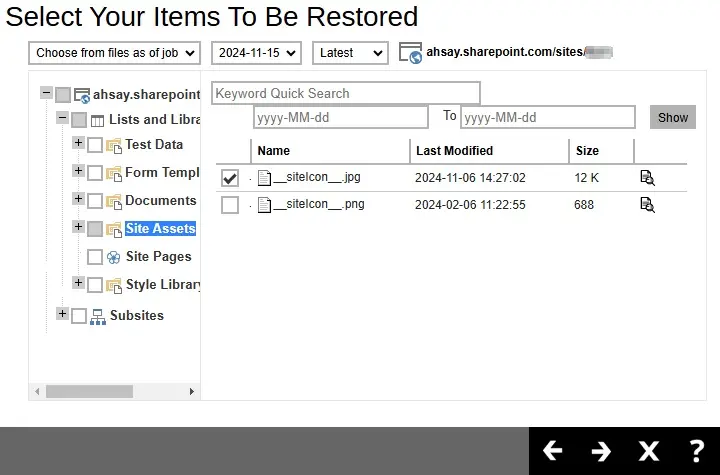Check the Test Data checkbox
Screen dimensions: 720x475
pyautogui.click(x=95, y=145)
